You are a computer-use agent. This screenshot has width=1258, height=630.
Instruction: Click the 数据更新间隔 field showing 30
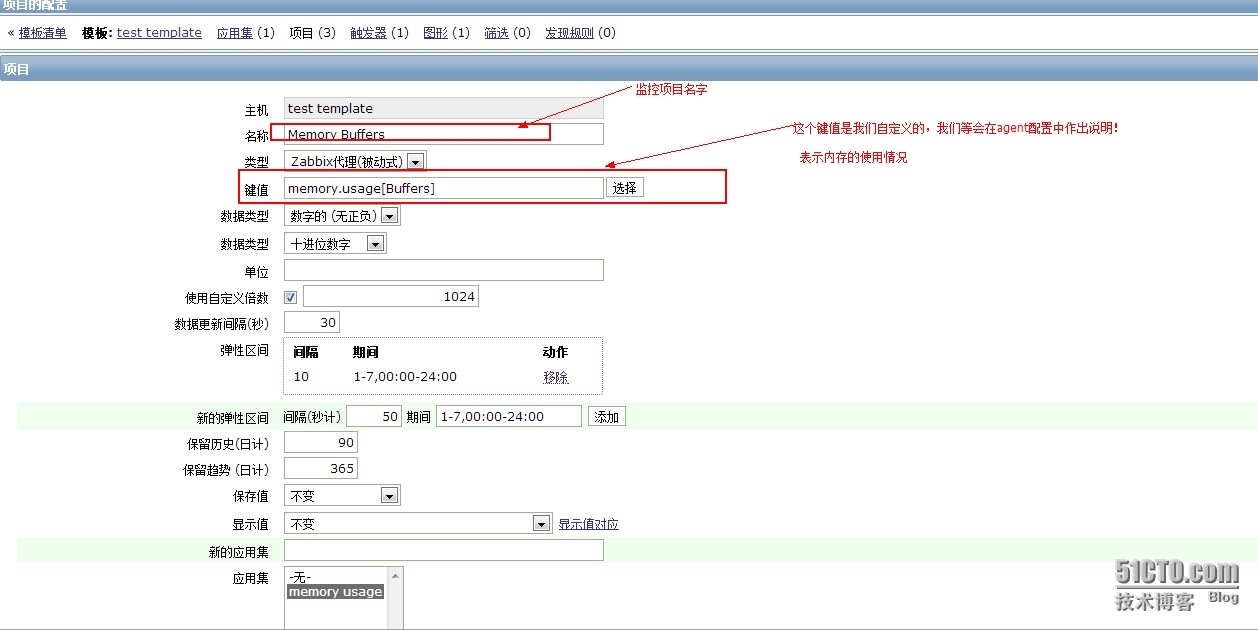tap(312, 323)
